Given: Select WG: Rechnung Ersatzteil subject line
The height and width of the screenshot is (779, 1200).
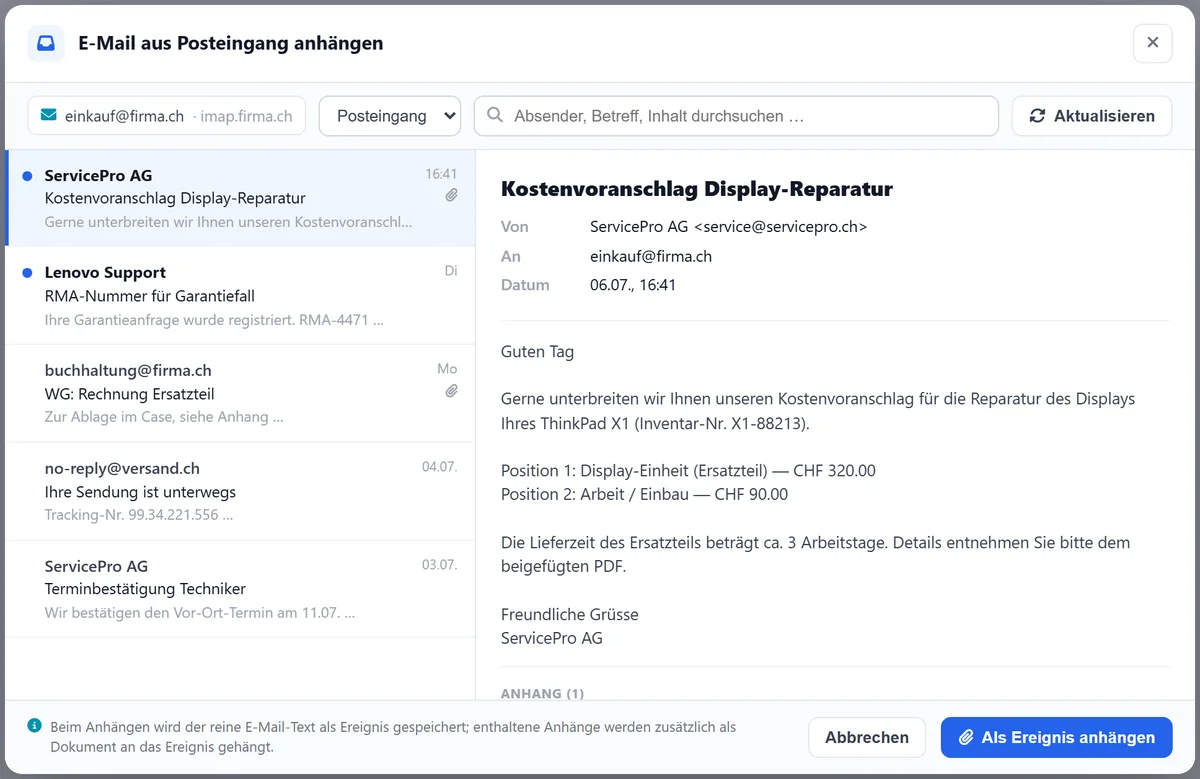Looking at the screenshot, I should click(x=130, y=394).
